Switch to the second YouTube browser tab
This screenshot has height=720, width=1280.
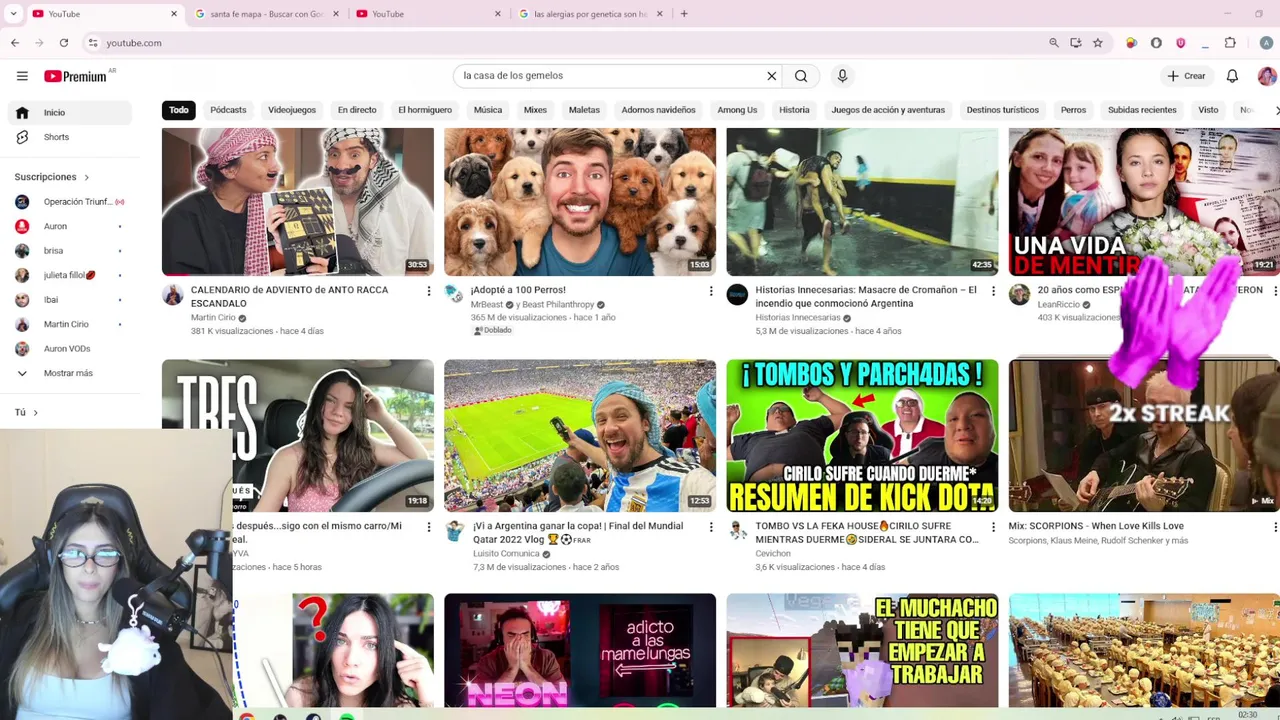428,14
